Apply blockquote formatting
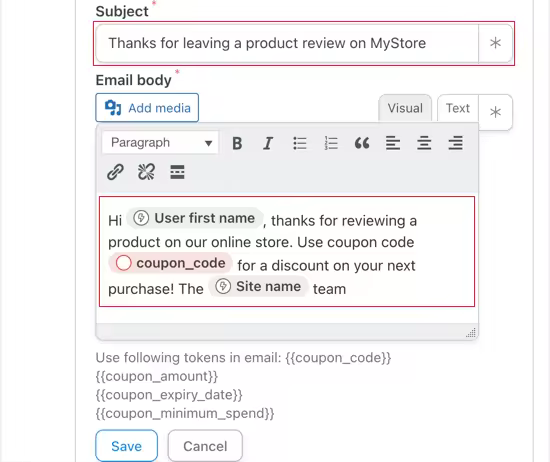Viewport: 550px width, 462px height. point(362,143)
